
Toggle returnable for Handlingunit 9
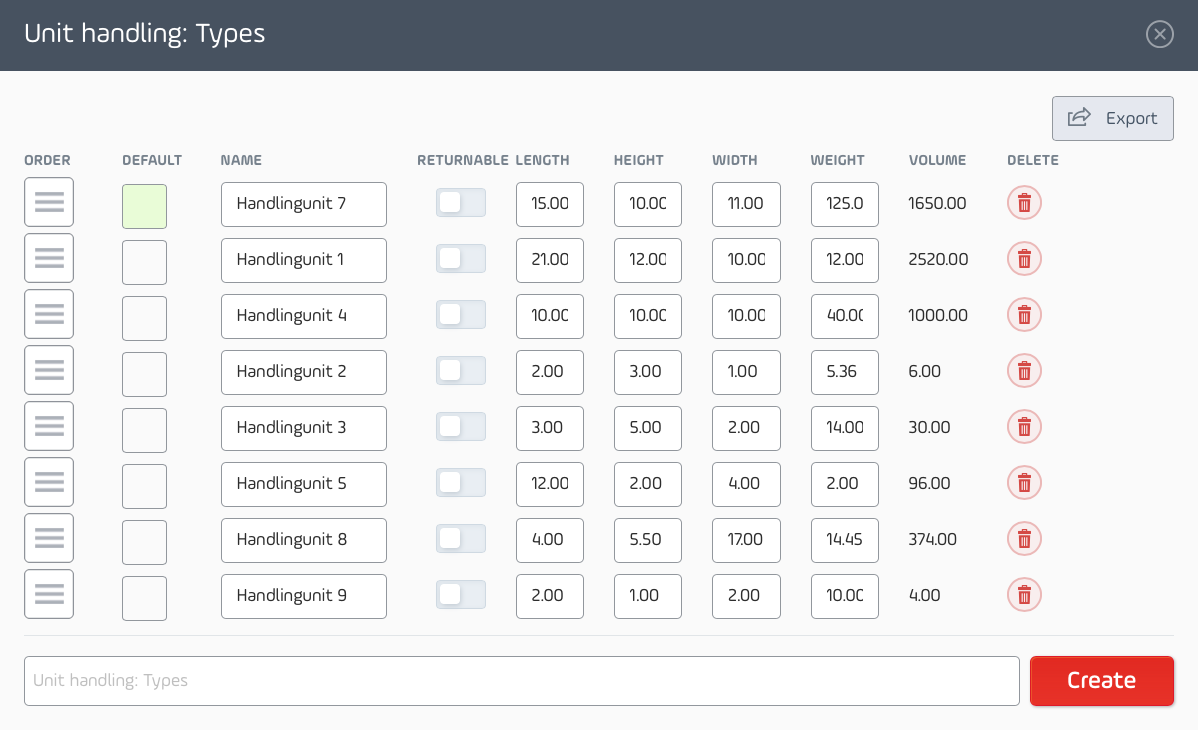(461, 595)
